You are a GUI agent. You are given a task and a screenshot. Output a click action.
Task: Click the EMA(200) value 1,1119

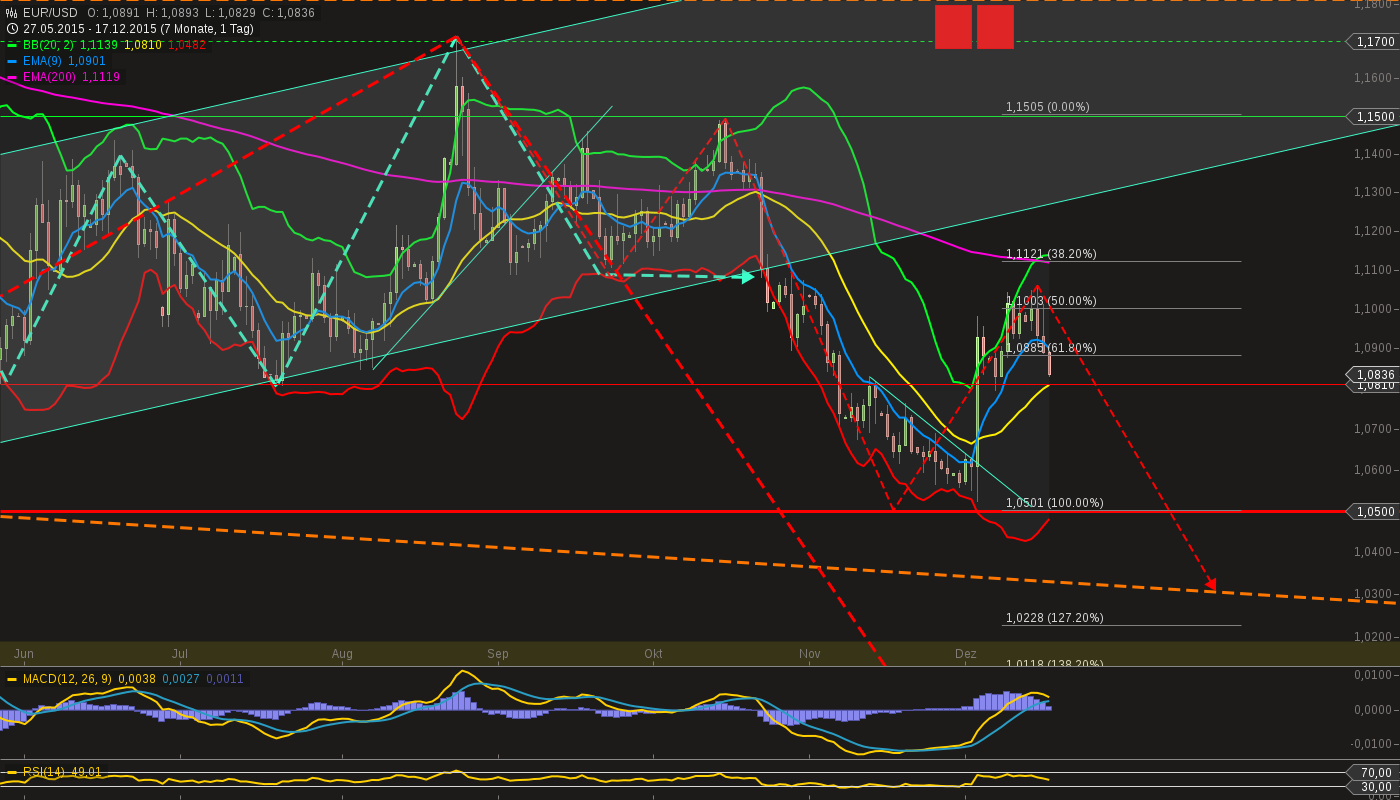pyautogui.click(x=101, y=77)
